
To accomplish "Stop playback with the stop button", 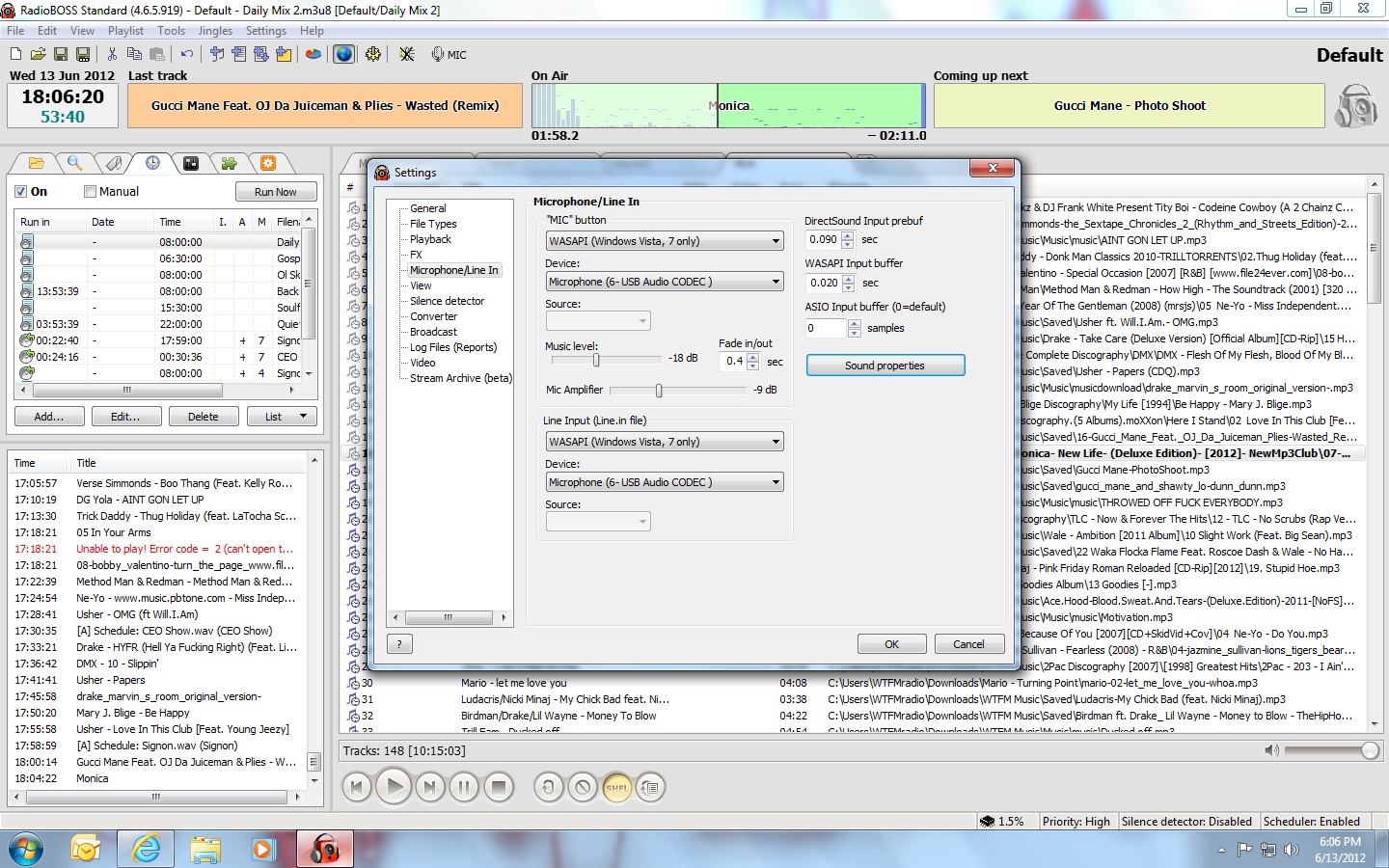I will [x=499, y=787].
